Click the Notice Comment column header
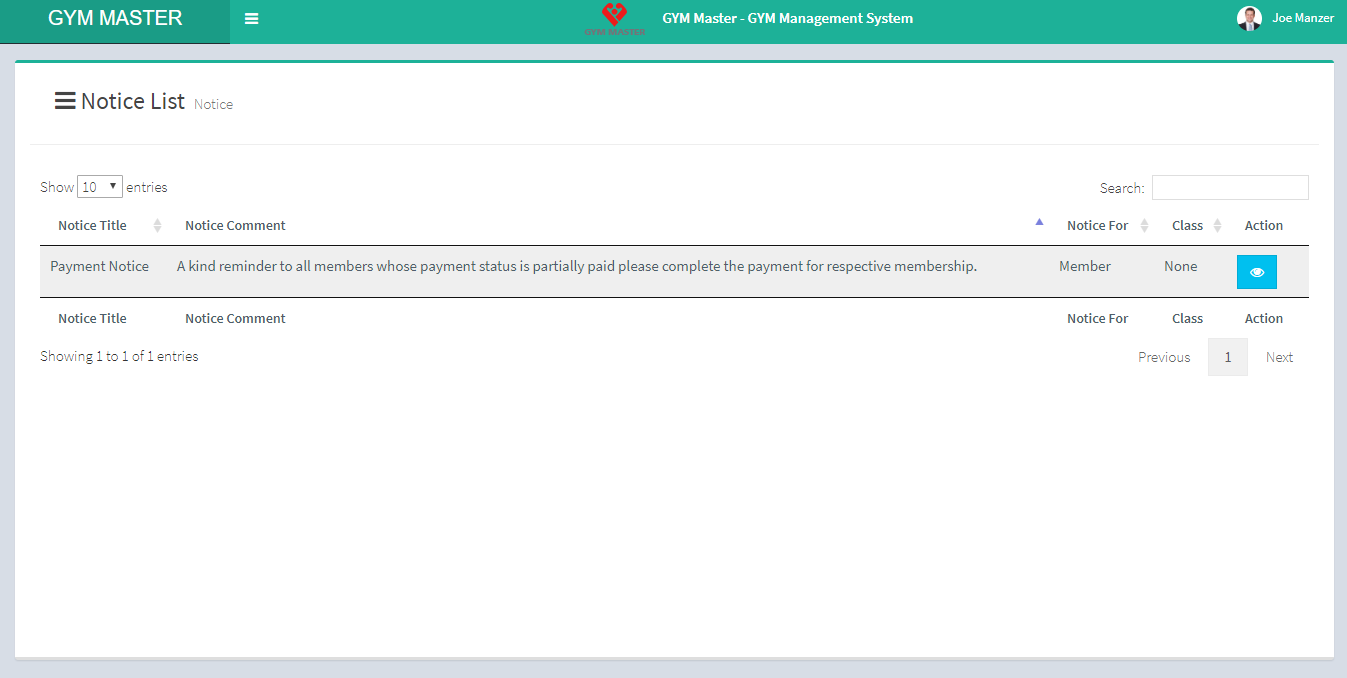1347x678 pixels. (235, 226)
